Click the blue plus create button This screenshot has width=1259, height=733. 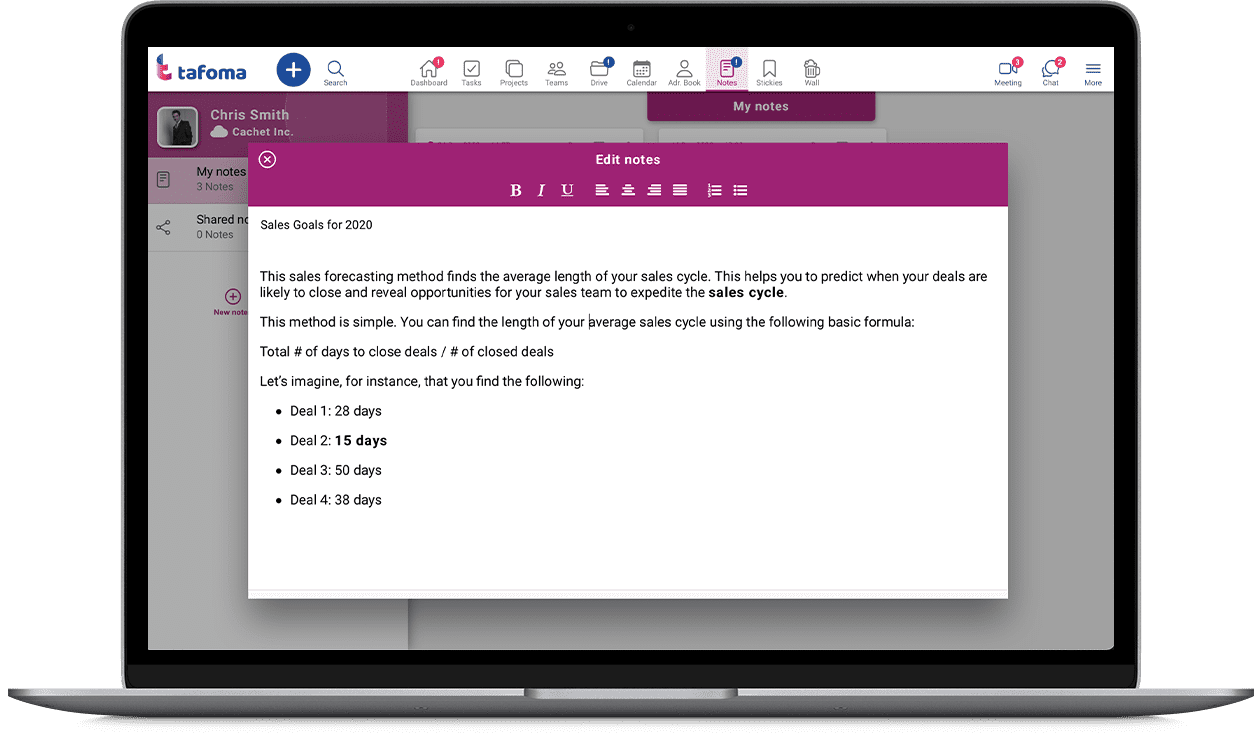(293, 70)
